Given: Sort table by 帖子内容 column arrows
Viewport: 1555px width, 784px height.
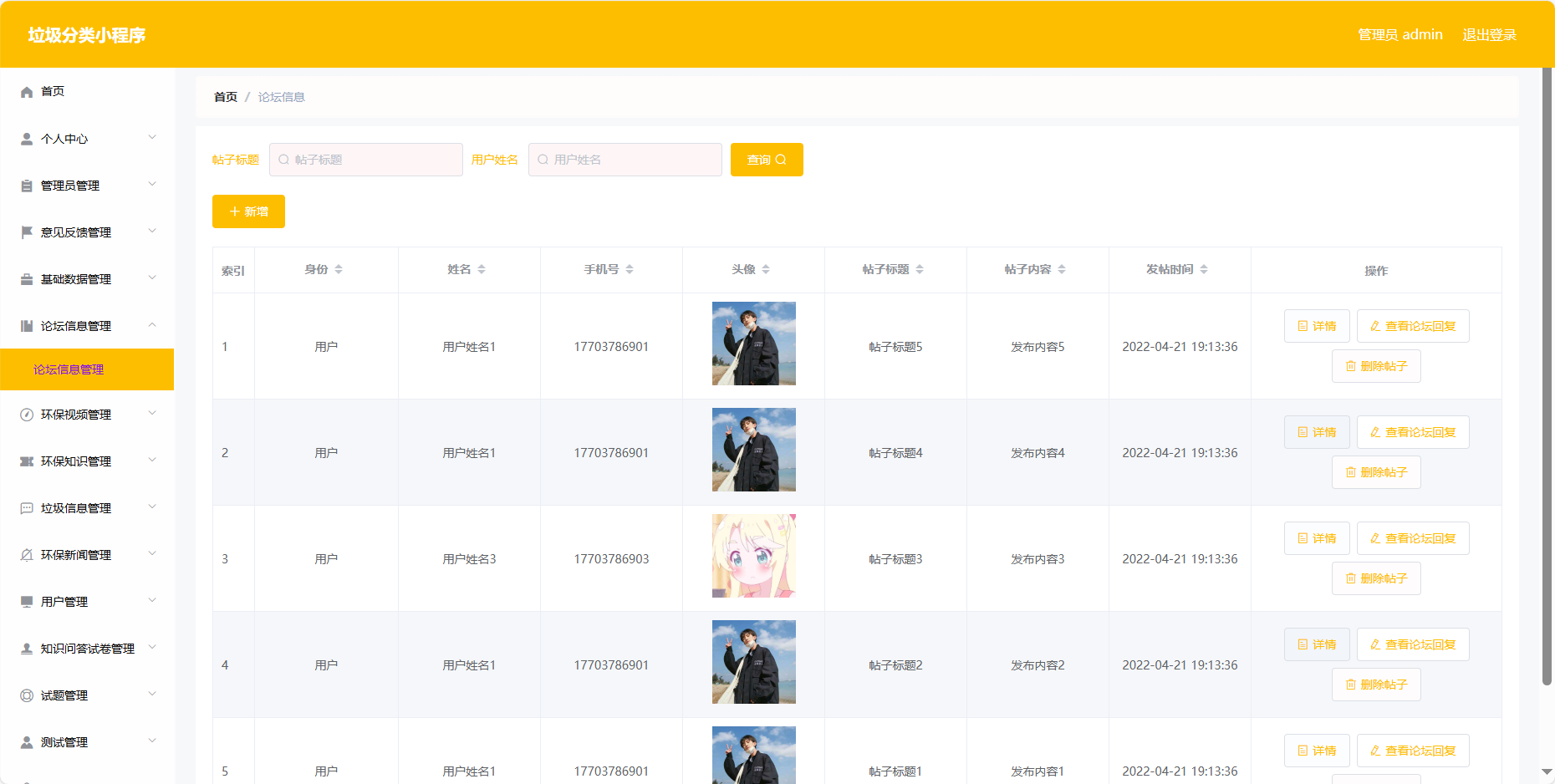Looking at the screenshot, I should [x=1062, y=269].
